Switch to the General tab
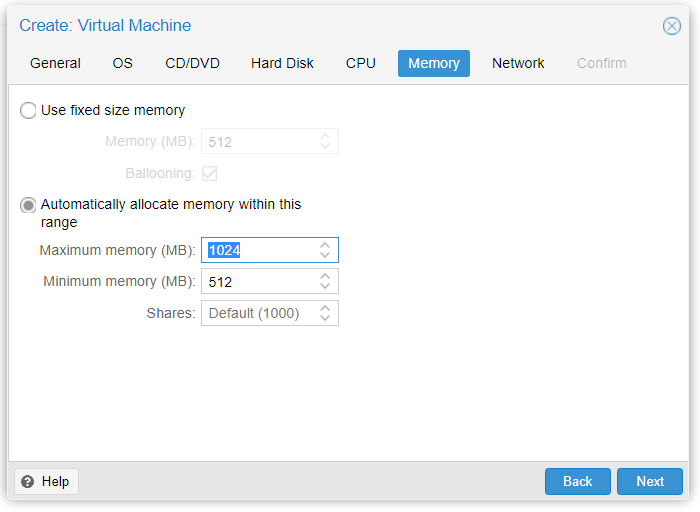Screen dimensions: 700x512 [55, 63]
